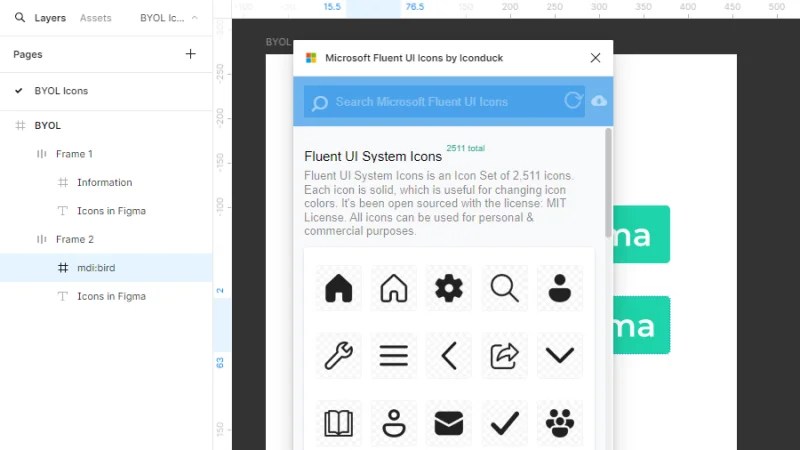Click the cloud download icon
Image resolution: width=800 pixels, height=450 pixels.
[599, 101]
